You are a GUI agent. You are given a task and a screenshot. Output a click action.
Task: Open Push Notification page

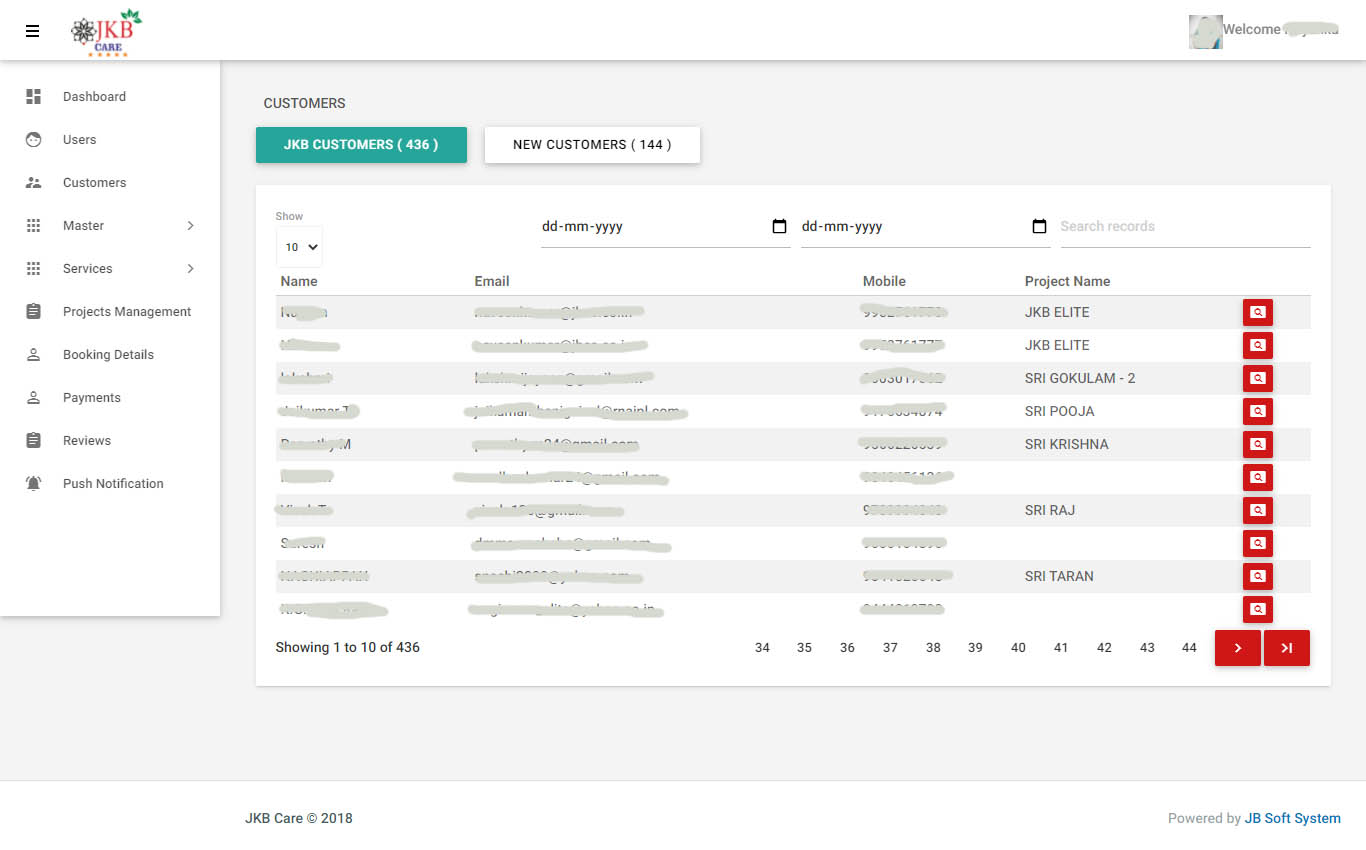click(x=110, y=484)
